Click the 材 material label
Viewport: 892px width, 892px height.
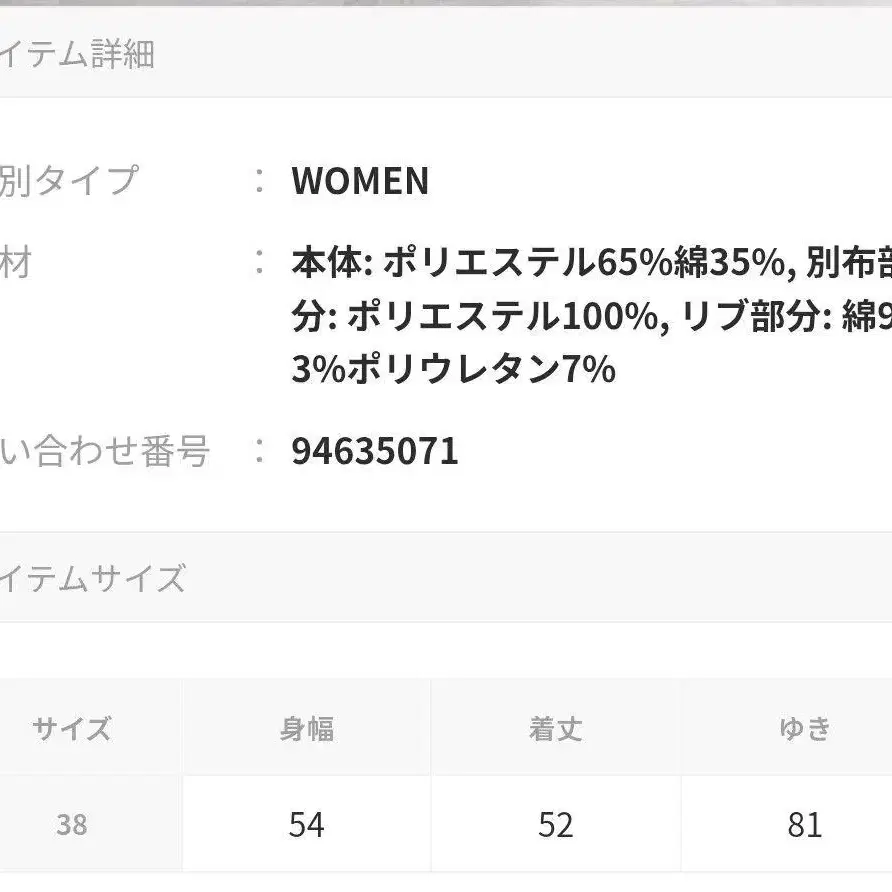point(16,263)
